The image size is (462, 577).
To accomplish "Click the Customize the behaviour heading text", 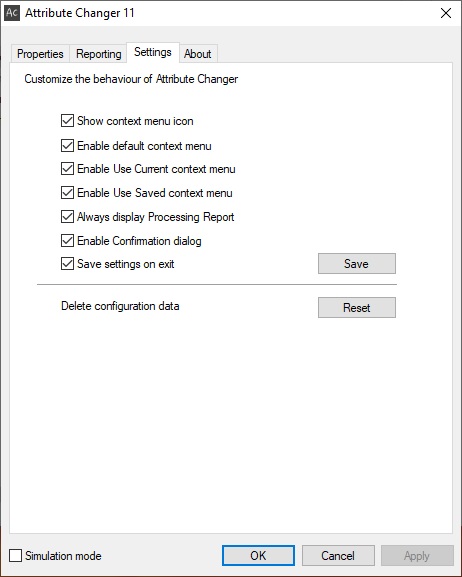I will pyautogui.click(x=131, y=79).
